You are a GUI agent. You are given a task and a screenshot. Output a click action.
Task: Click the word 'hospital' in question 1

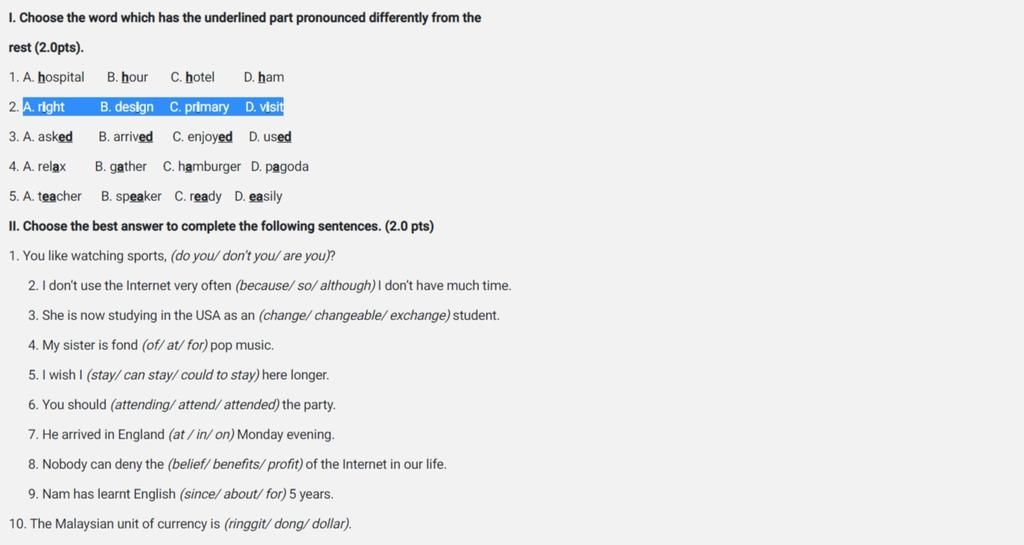tap(61, 77)
